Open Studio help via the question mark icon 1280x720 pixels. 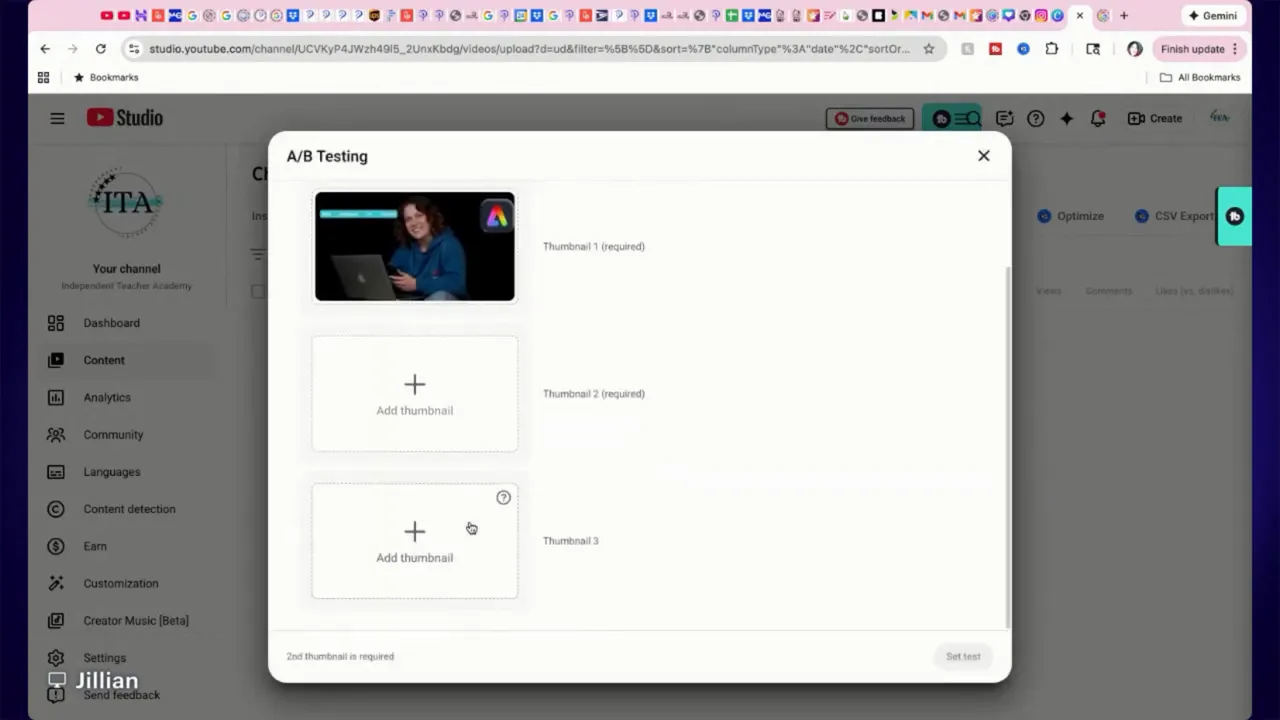1035,118
